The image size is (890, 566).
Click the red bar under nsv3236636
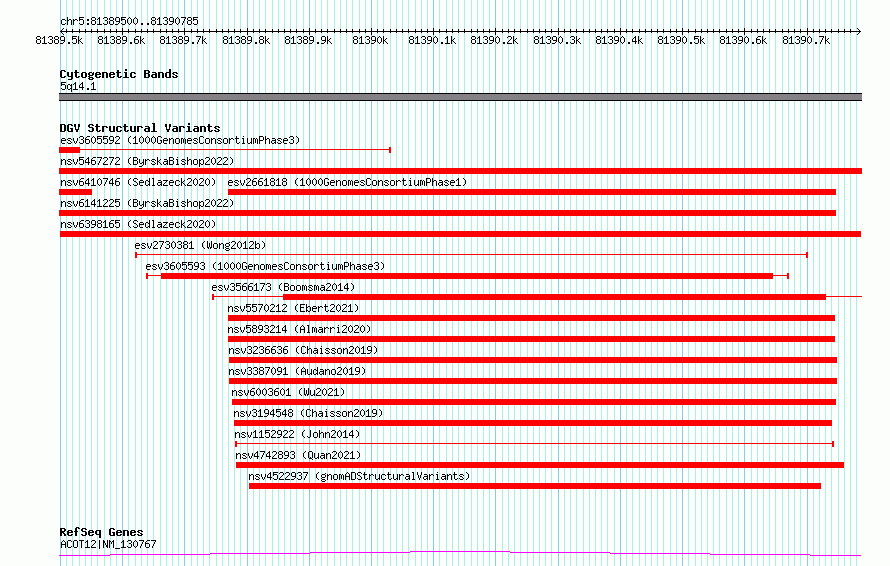[532, 360]
